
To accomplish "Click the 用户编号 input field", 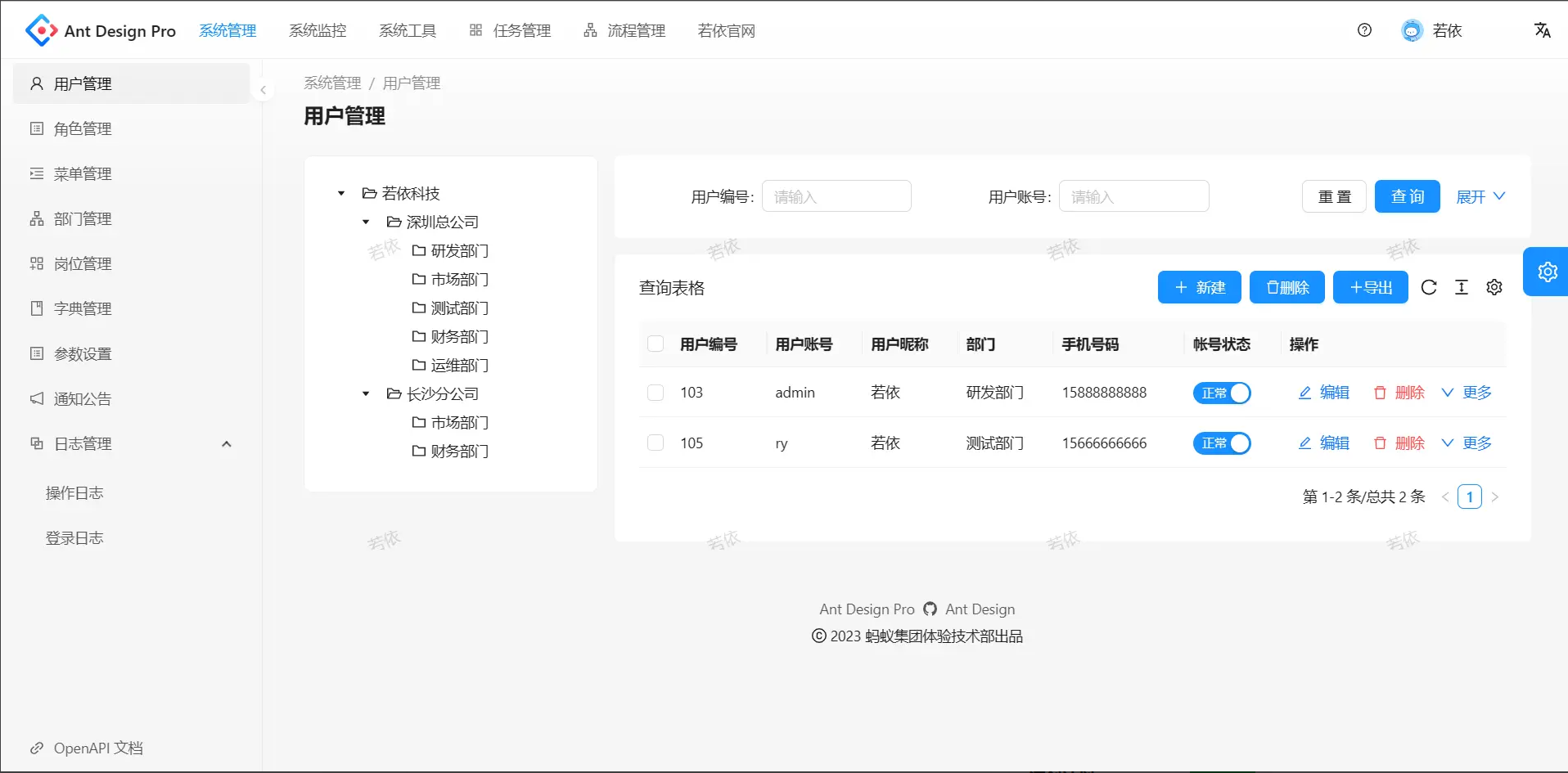I will point(836,196).
